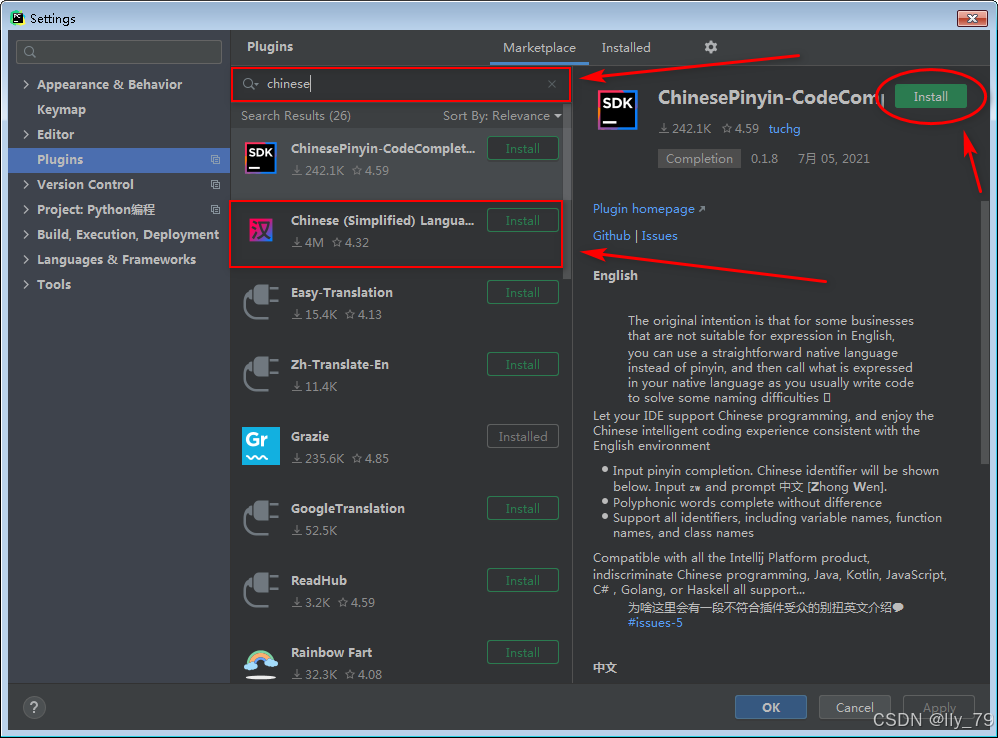Expand the Editor settings node
The image size is (998, 738).
point(26,134)
